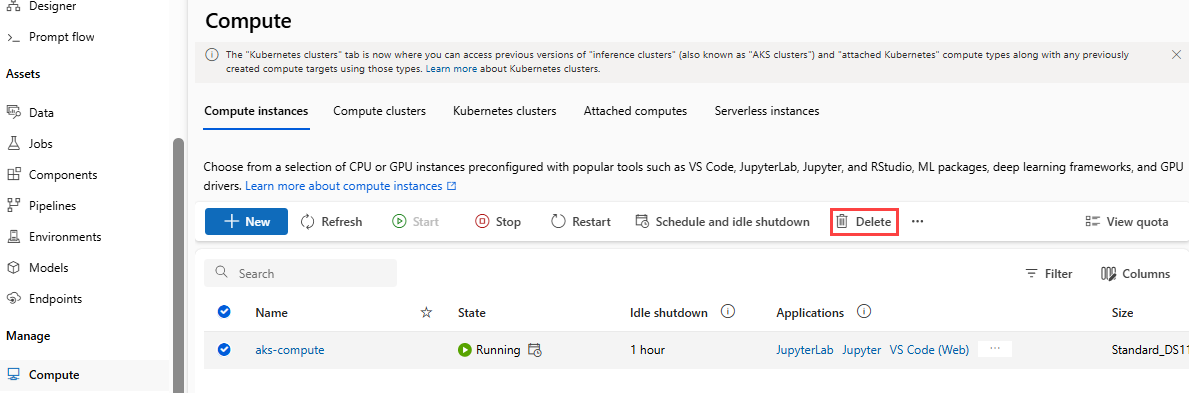This screenshot has height=393, width=1189.
Task: Launch JupyterLab for aks-compute
Action: point(805,350)
